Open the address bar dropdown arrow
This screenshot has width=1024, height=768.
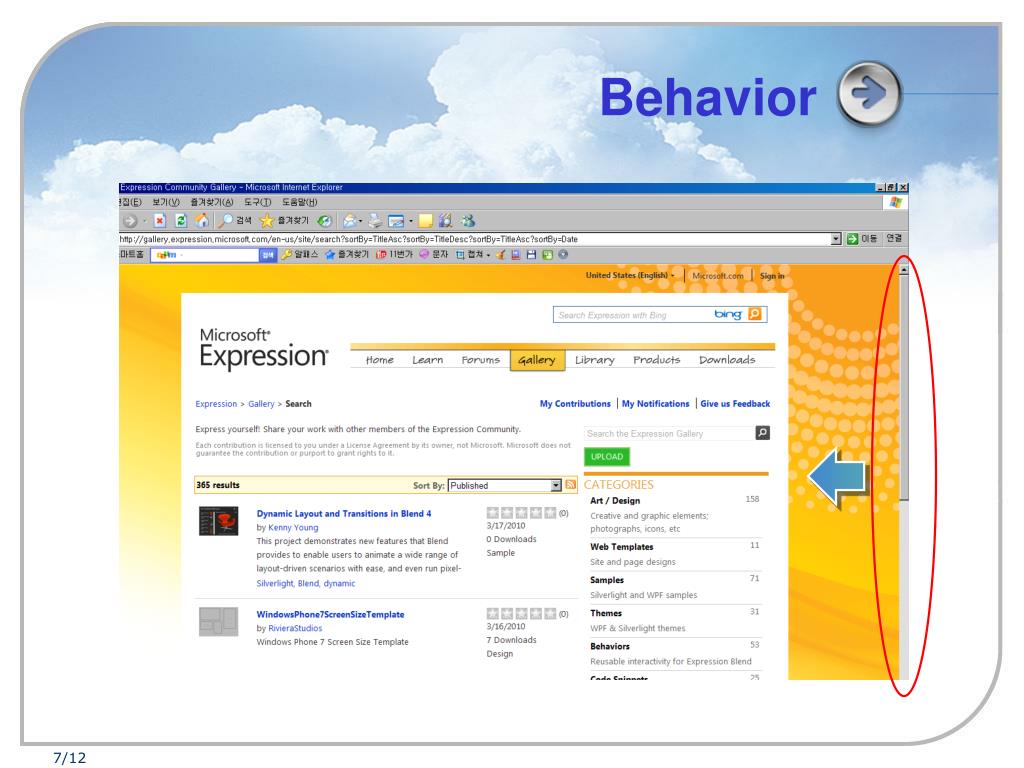pos(836,239)
